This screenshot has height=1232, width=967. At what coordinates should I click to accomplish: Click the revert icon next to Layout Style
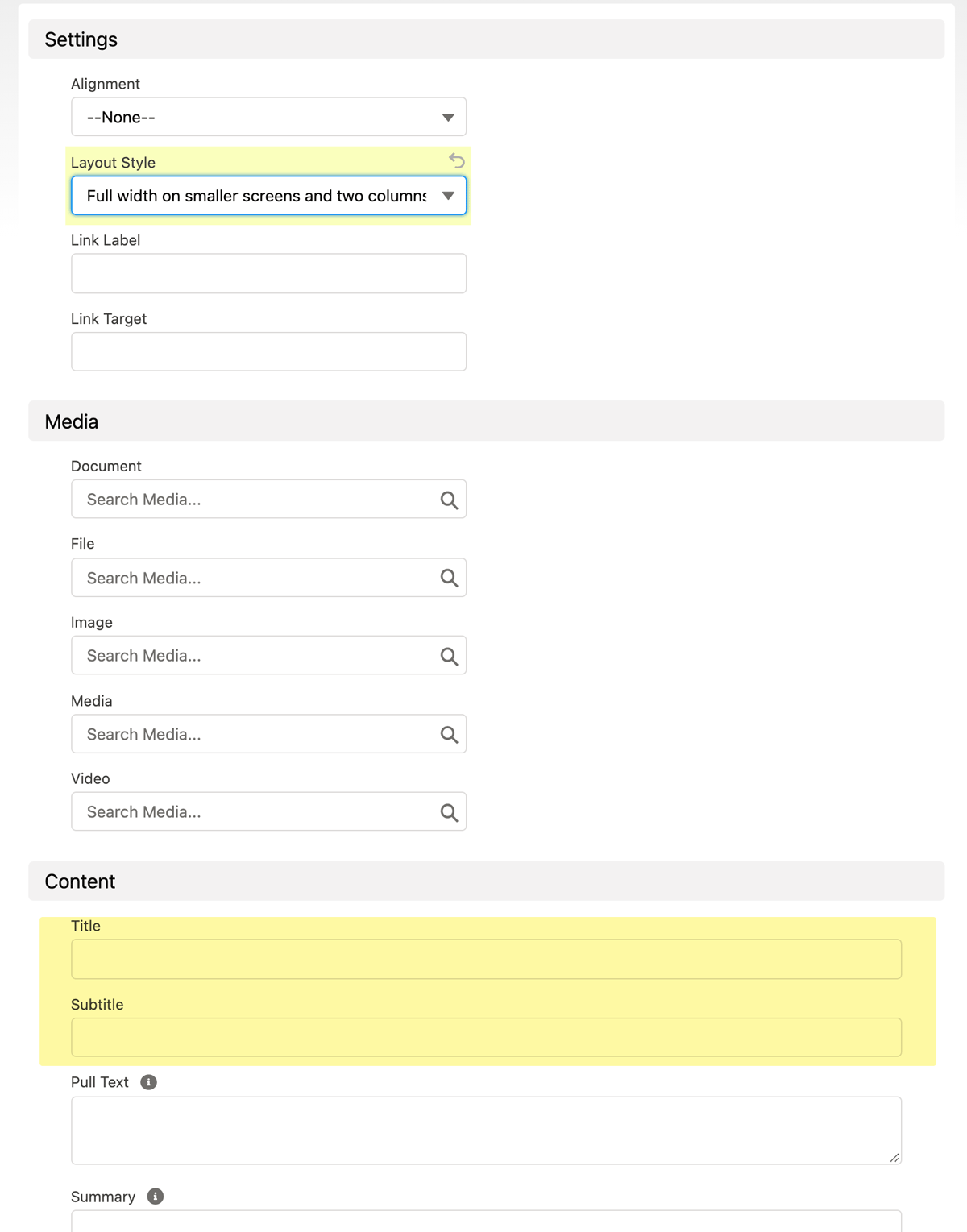(x=456, y=161)
